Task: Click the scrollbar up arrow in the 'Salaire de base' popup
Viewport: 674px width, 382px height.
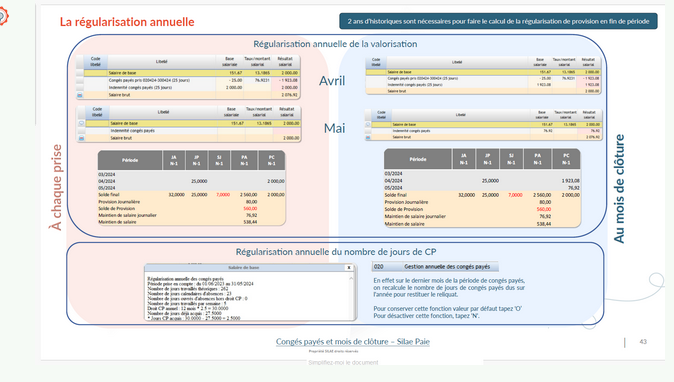Action: click(351, 278)
